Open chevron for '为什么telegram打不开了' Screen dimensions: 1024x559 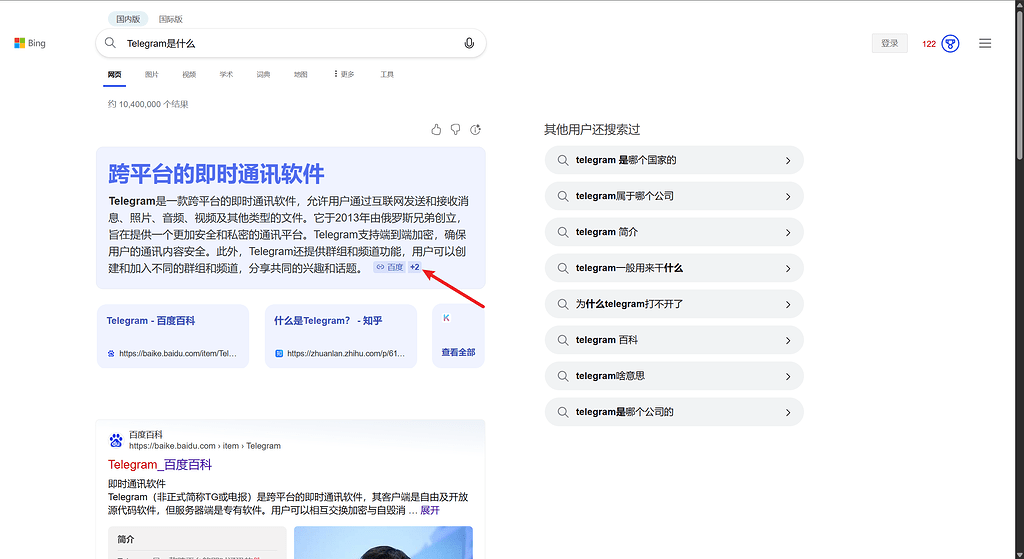[788, 304]
